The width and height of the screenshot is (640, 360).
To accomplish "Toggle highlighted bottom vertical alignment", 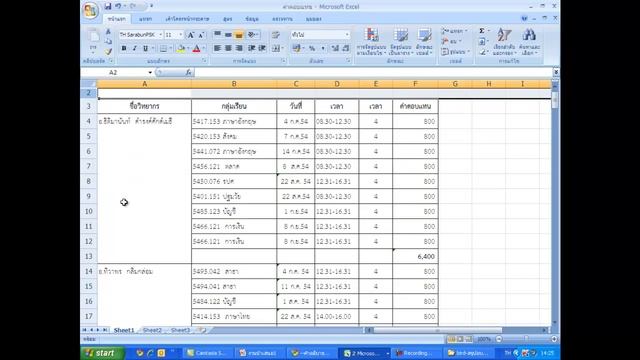I will click(x=239, y=35).
